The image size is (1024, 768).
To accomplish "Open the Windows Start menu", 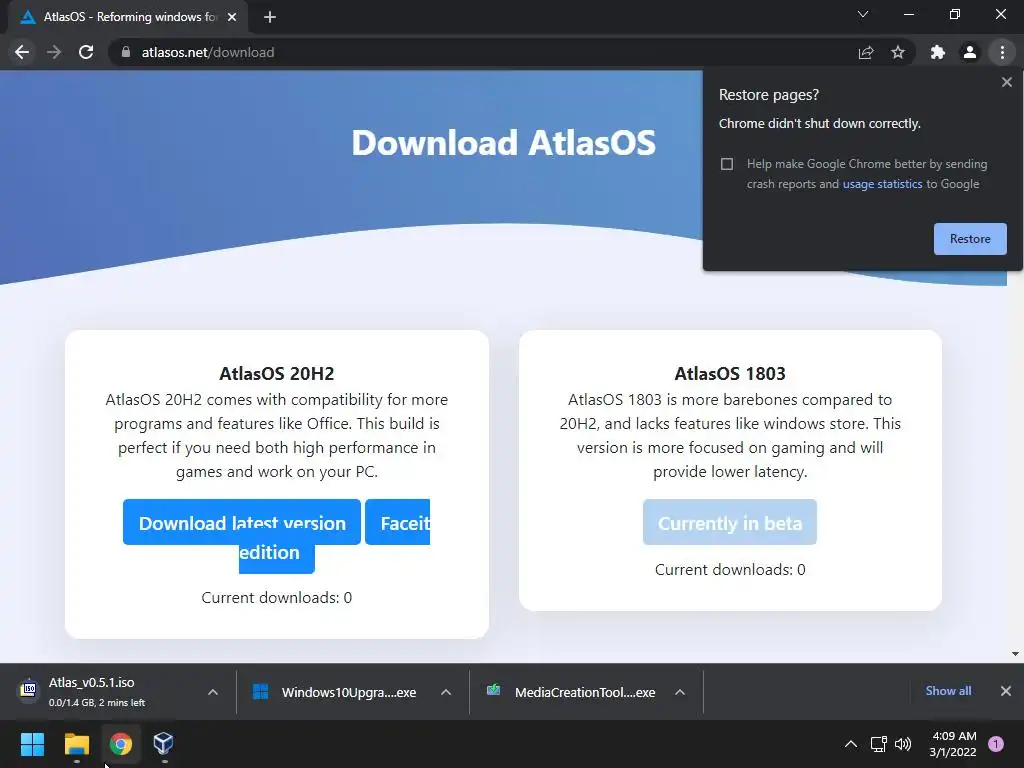I will click(x=32, y=744).
